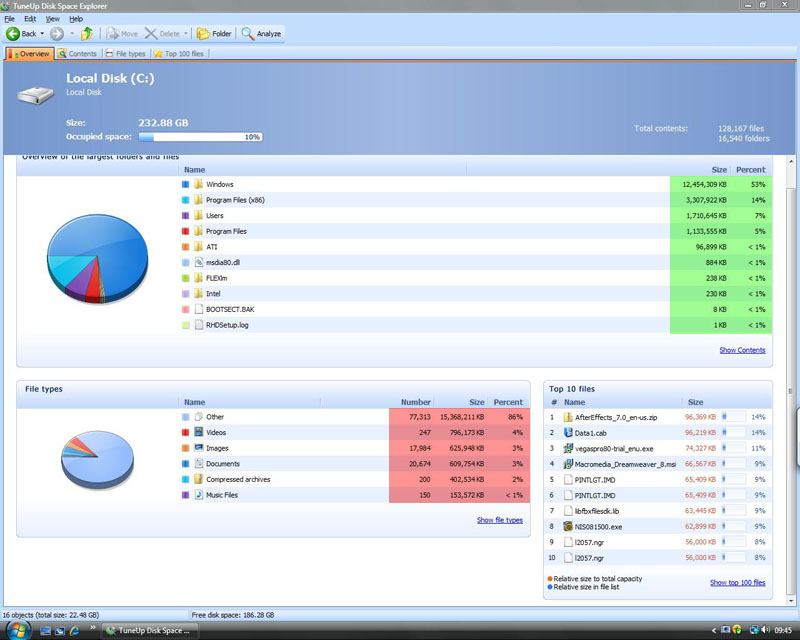Click the NIS081500.exe file icon
This screenshot has width=800, height=640.
point(567,527)
